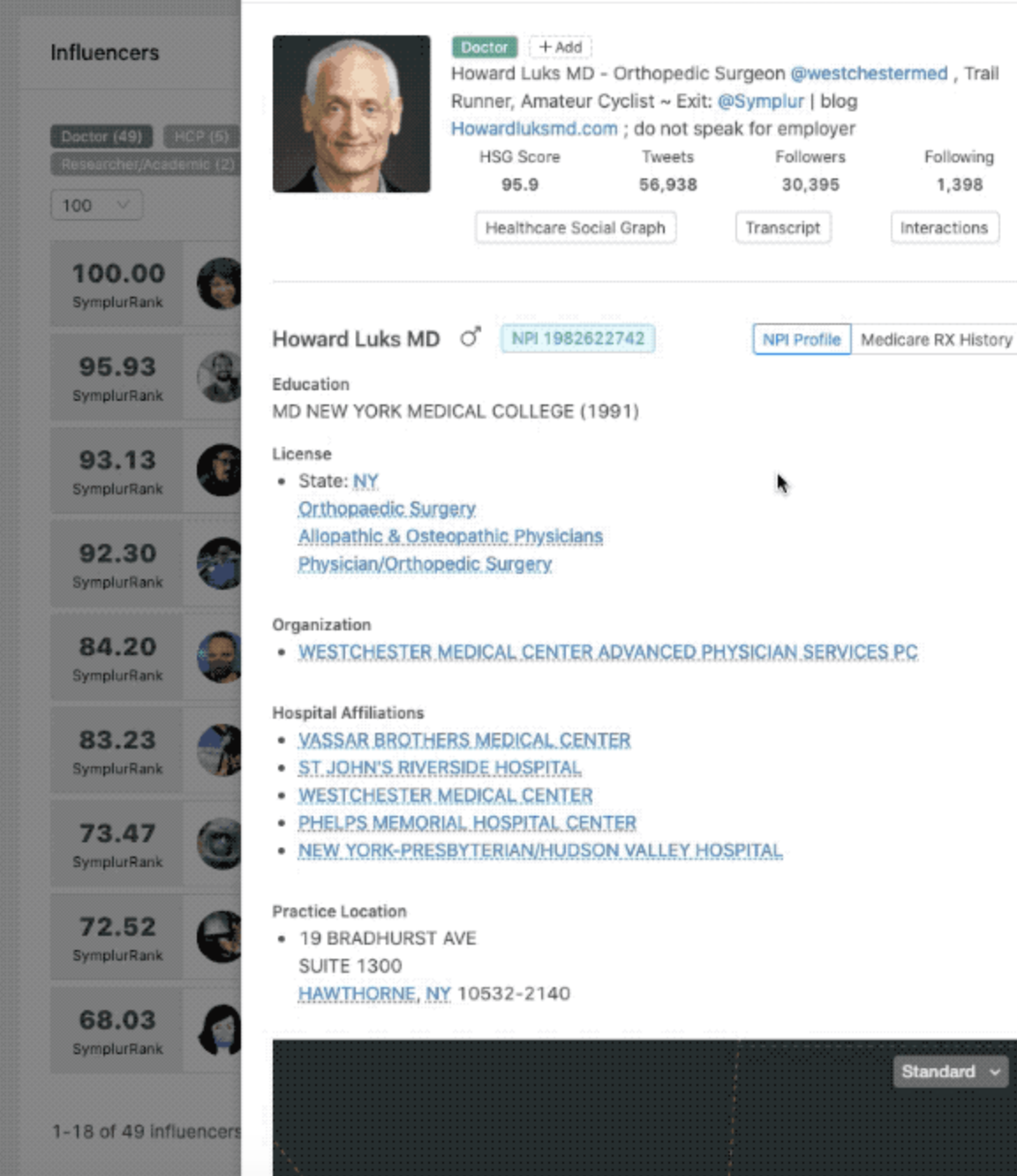This screenshot has width=1017, height=1176.
Task: Select influencer avatar ranked 68.03
Action: tap(219, 1029)
